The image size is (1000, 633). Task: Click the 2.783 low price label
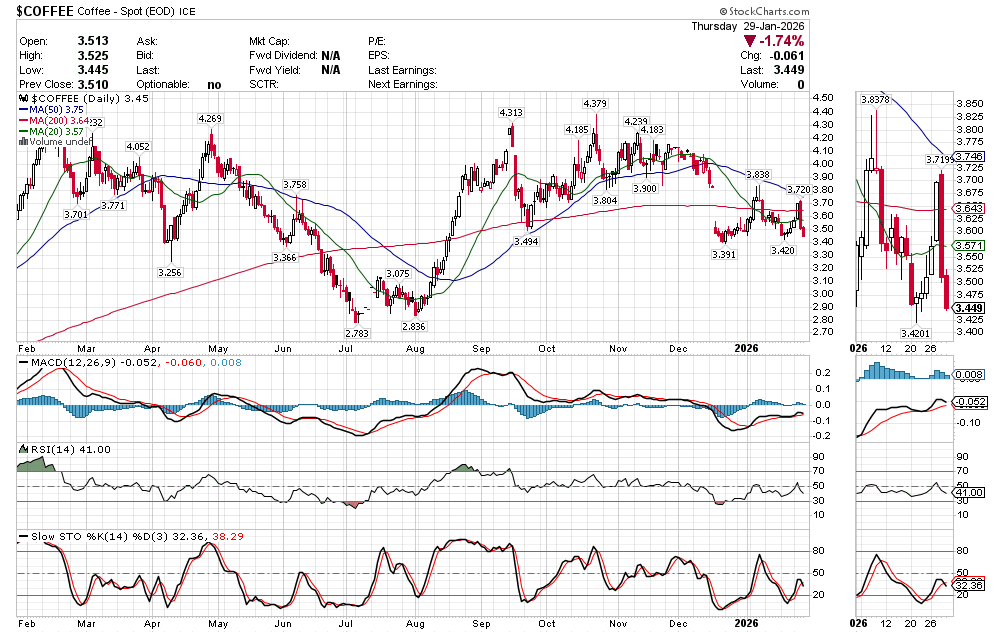[x=357, y=332]
